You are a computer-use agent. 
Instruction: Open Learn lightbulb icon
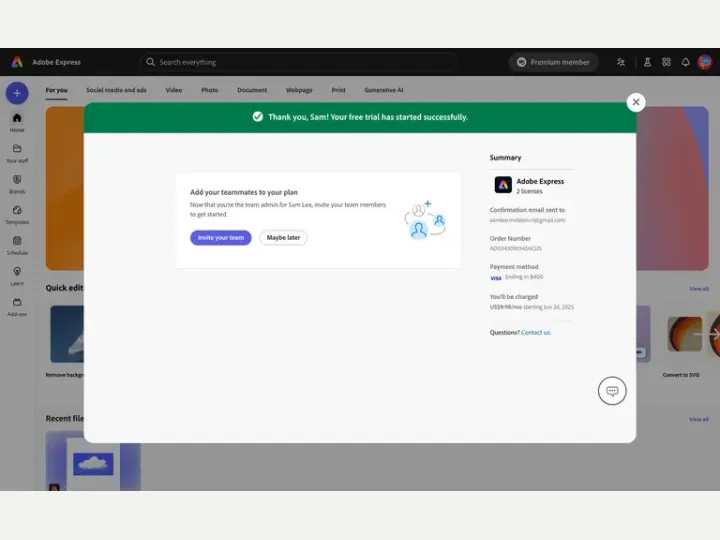(x=17, y=271)
